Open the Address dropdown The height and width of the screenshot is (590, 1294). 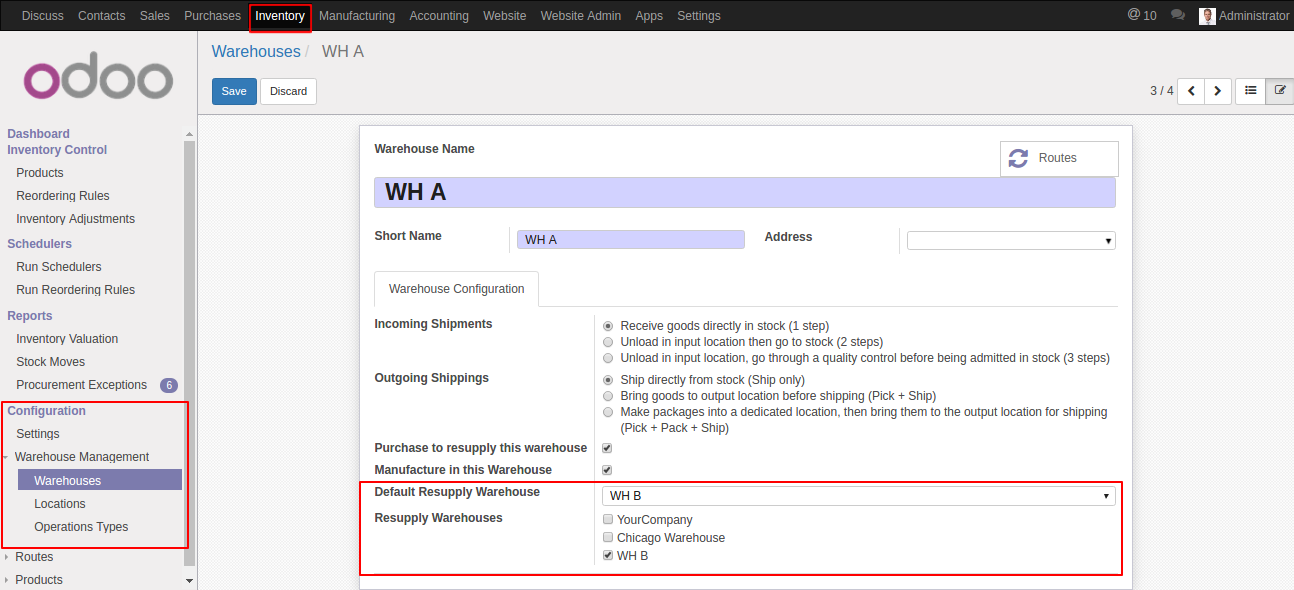pos(1011,240)
